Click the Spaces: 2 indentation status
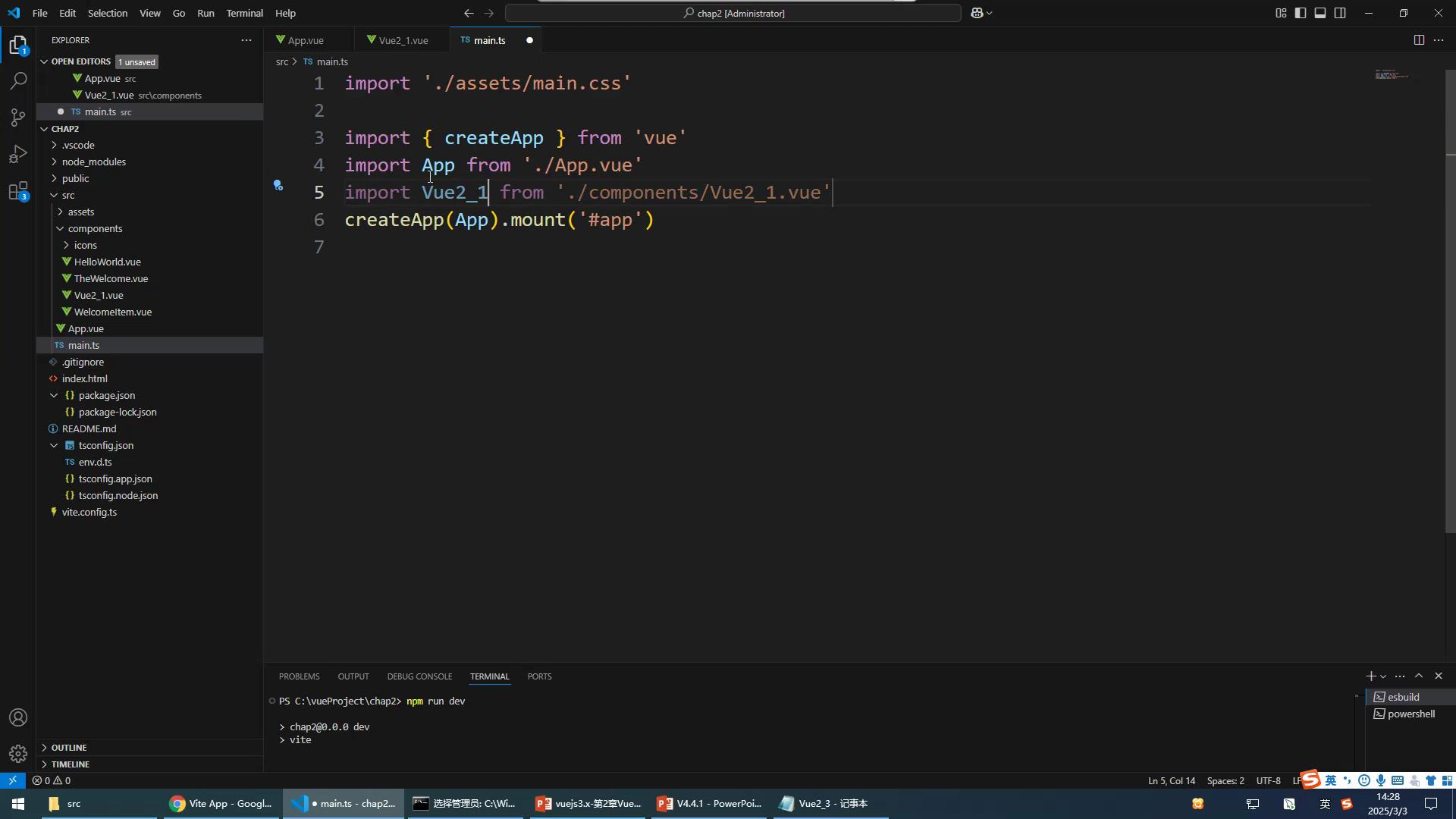The height and width of the screenshot is (819, 1456). click(x=1225, y=780)
